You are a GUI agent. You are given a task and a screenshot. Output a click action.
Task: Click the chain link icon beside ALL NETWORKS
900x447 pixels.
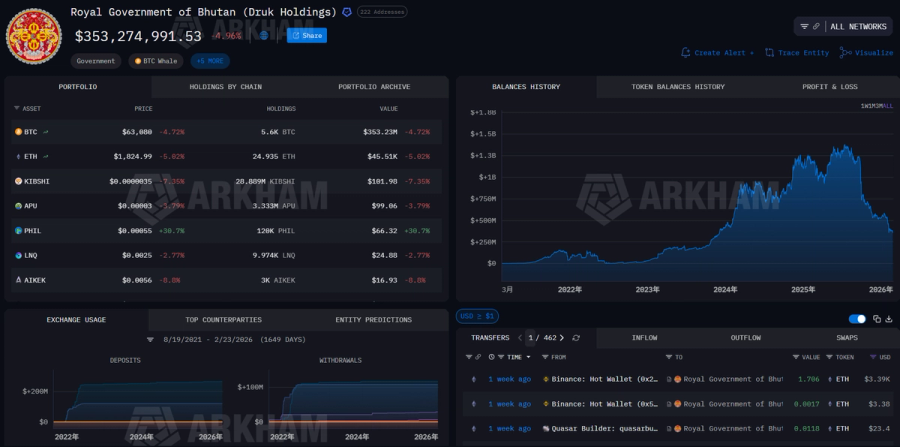coord(816,26)
